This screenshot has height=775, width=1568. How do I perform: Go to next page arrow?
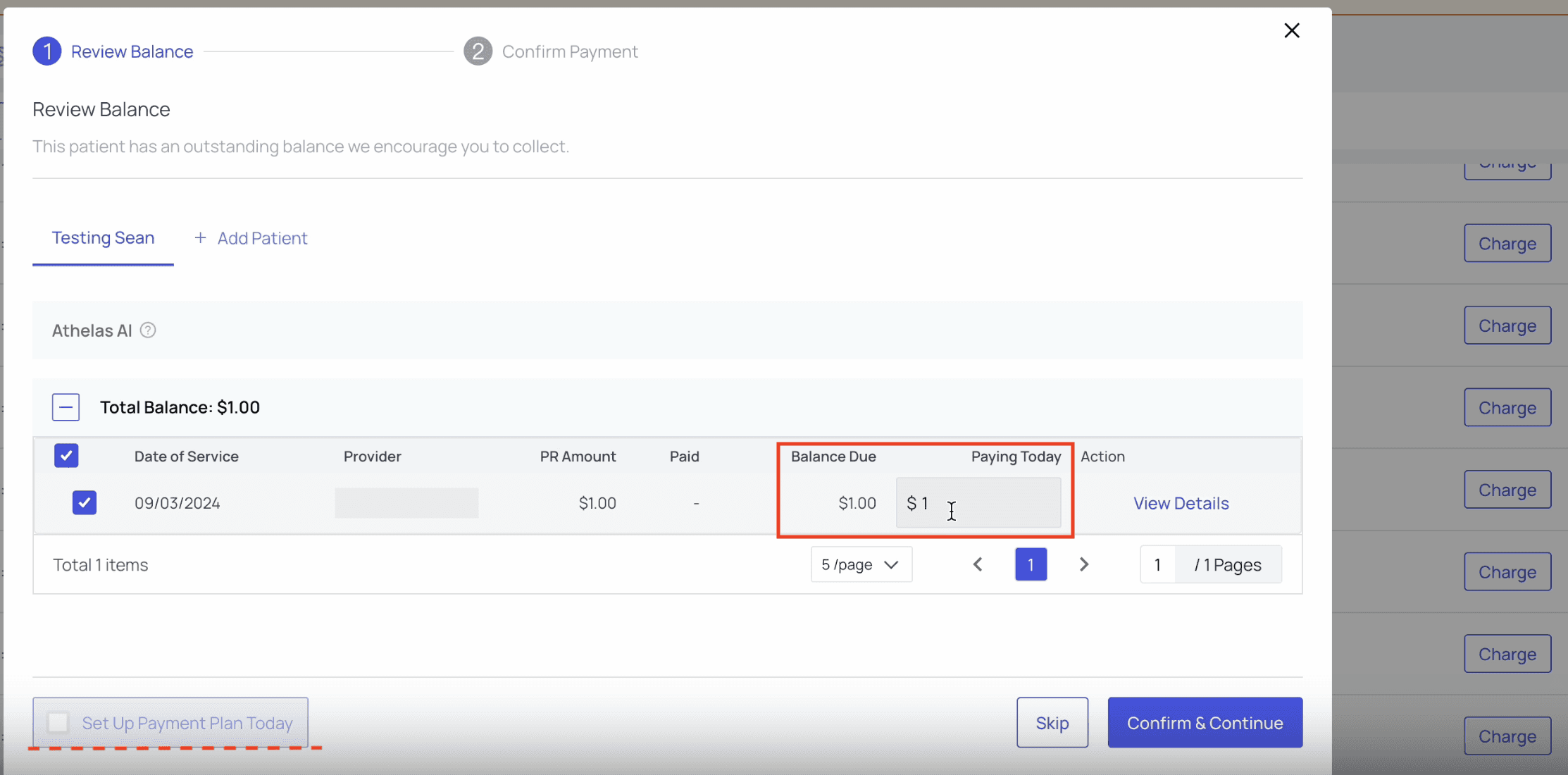(1084, 564)
